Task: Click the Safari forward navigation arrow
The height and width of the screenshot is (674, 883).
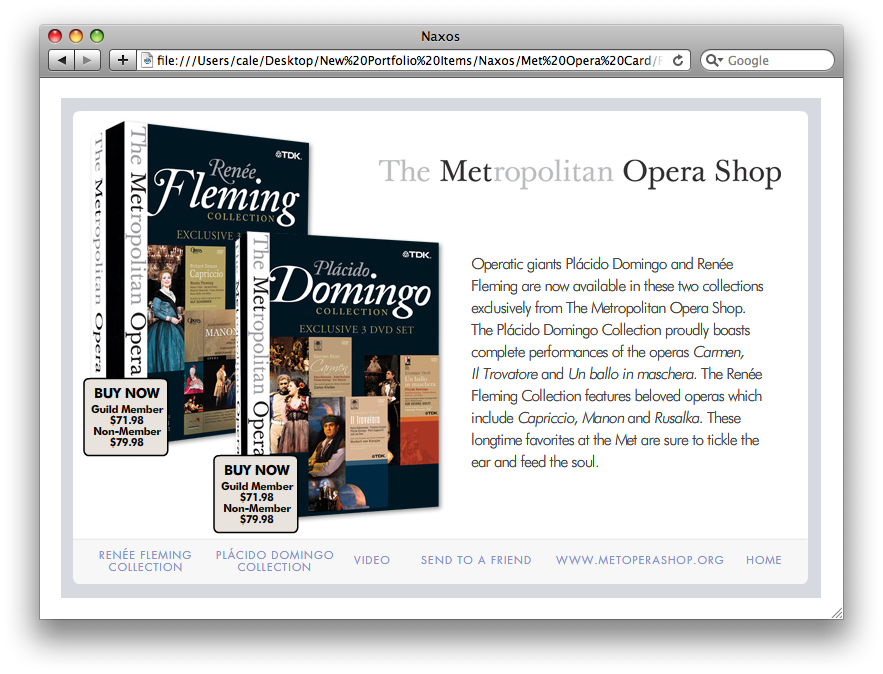Action: (x=87, y=59)
